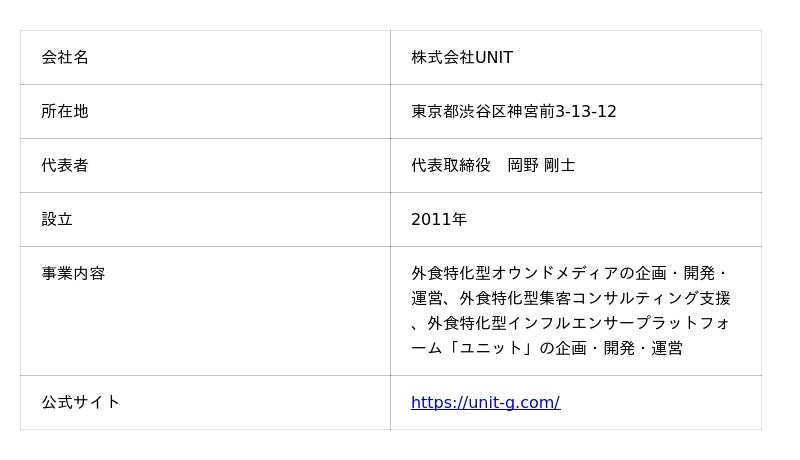Click the quoted 「ユニット」 text
The image size is (800, 460).
(490, 349)
